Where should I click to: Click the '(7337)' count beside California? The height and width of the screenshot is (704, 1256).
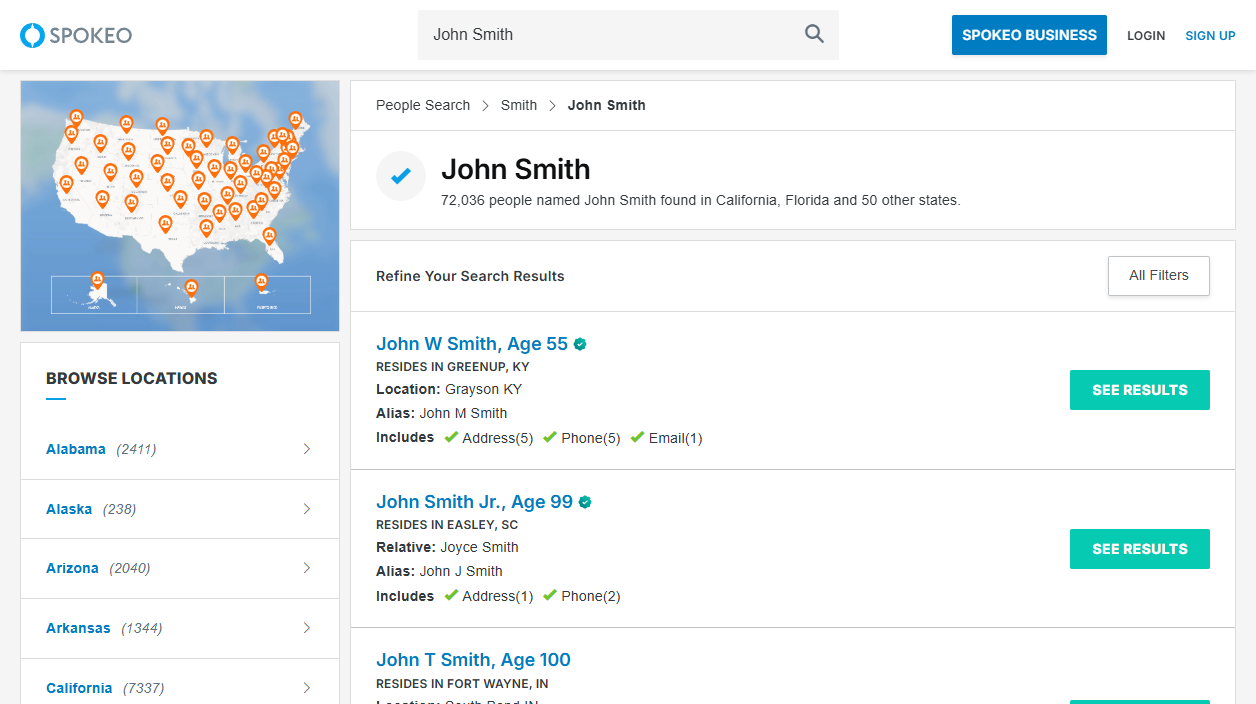point(143,688)
